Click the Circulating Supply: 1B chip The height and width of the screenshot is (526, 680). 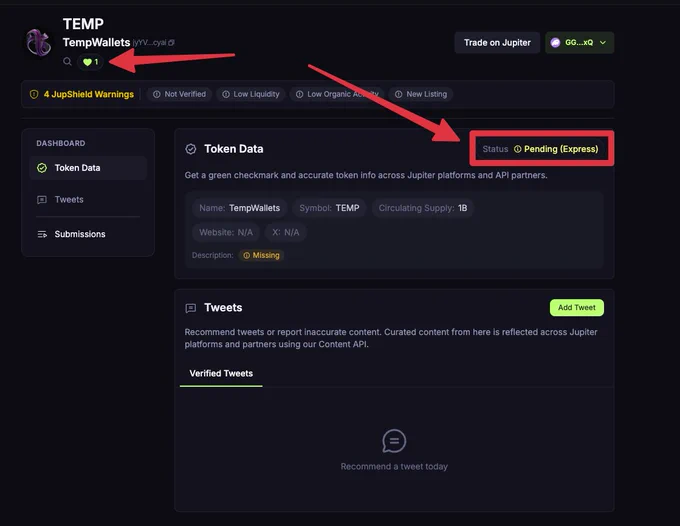click(423, 208)
